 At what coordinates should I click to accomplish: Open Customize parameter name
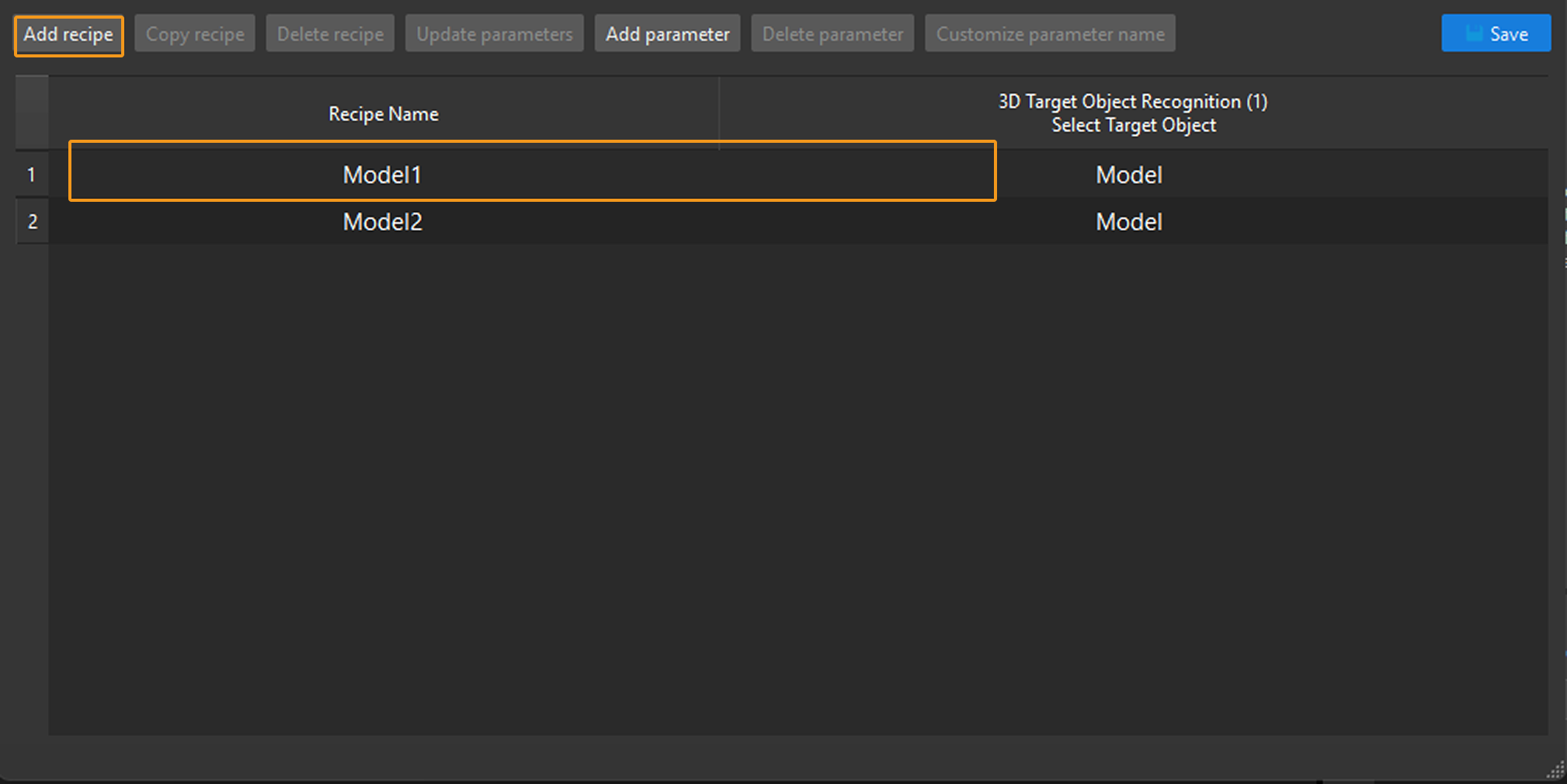point(1050,33)
